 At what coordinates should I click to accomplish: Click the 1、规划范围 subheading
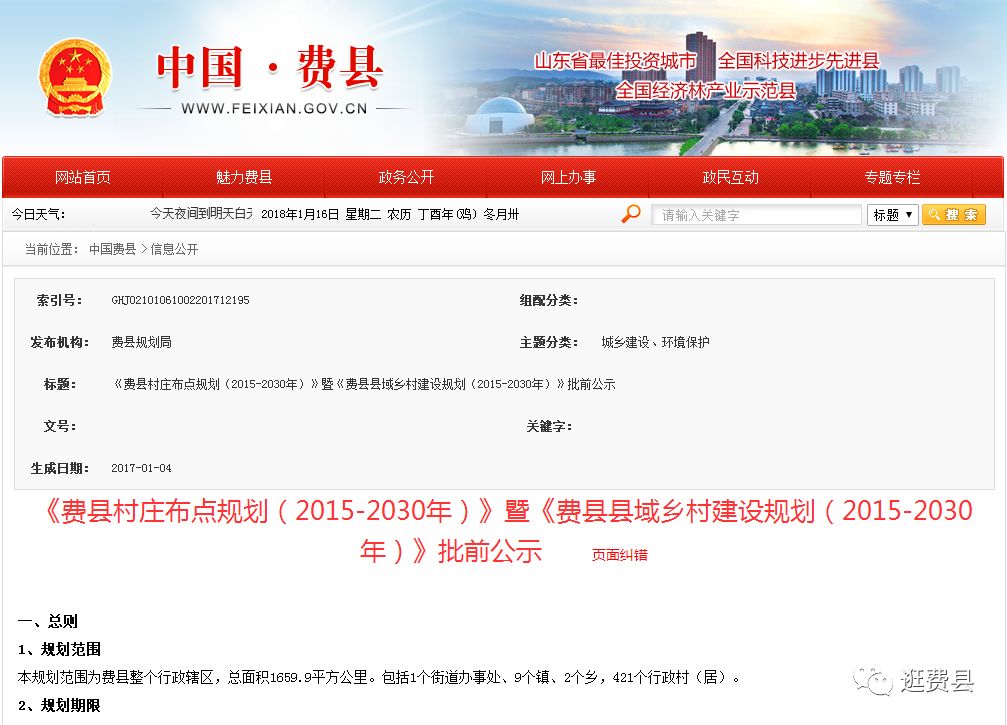point(59,649)
